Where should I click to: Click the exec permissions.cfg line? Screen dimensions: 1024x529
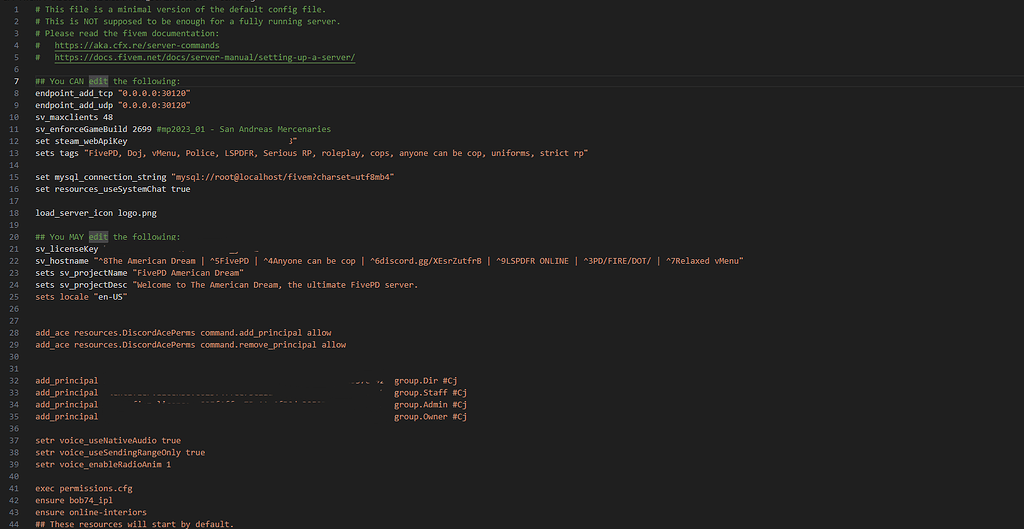[84, 488]
